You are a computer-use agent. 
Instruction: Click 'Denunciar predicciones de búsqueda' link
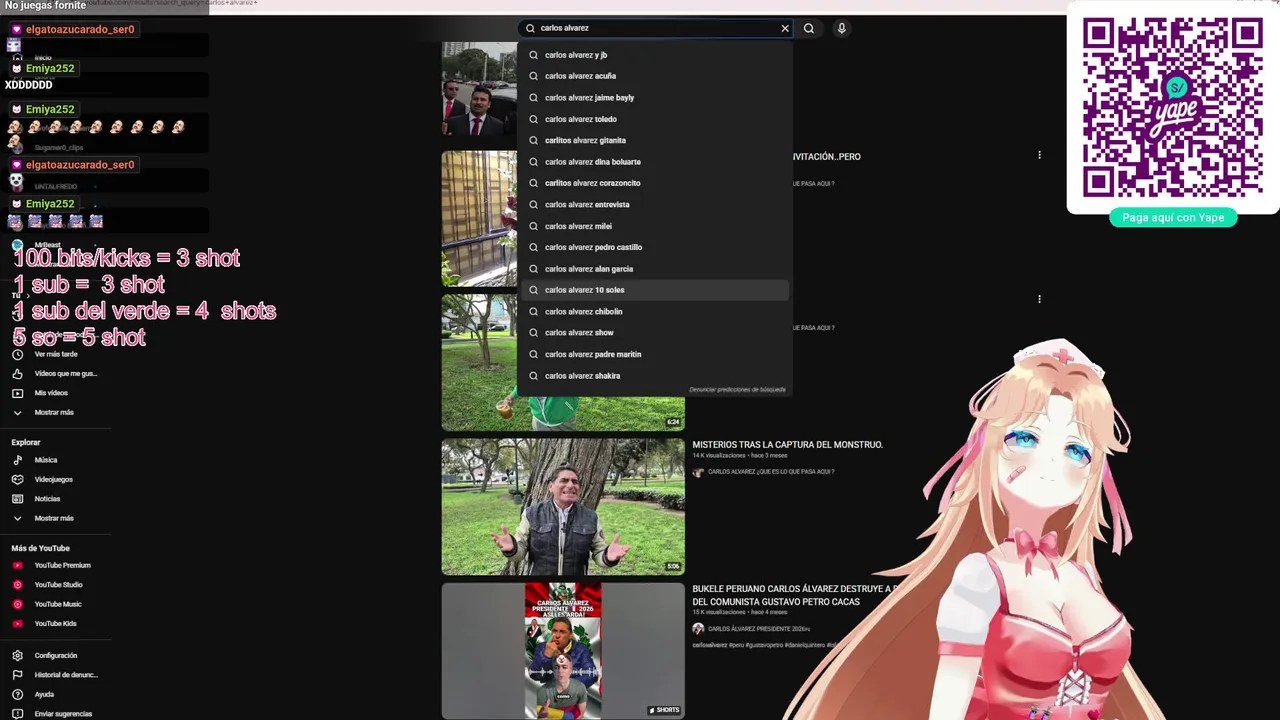tap(737, 390)
